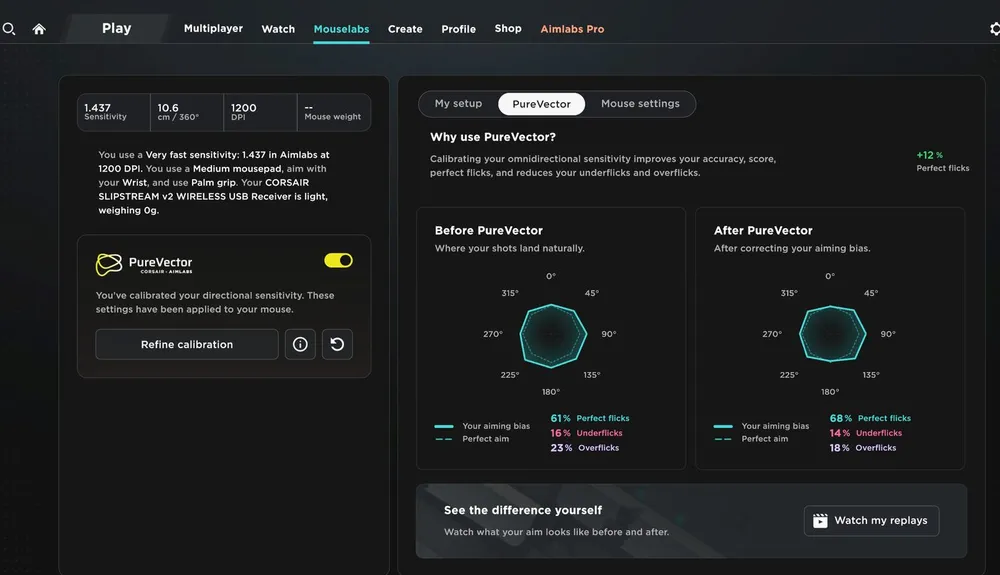Open the Profile menu
The width and height of the screenshot is (1000, 575).
point(459,29)
